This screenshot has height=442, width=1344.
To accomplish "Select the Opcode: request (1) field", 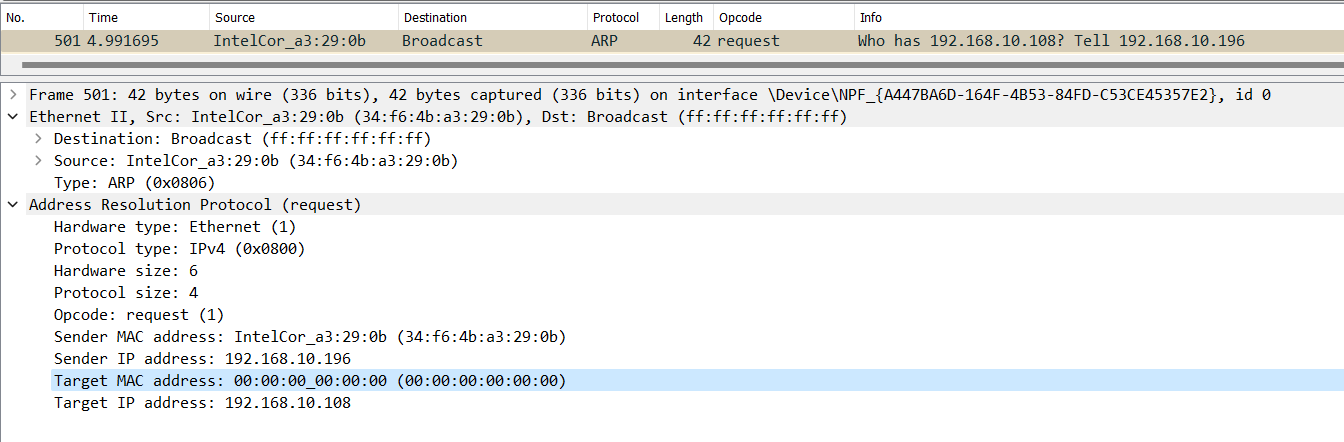I will (139, 315).
